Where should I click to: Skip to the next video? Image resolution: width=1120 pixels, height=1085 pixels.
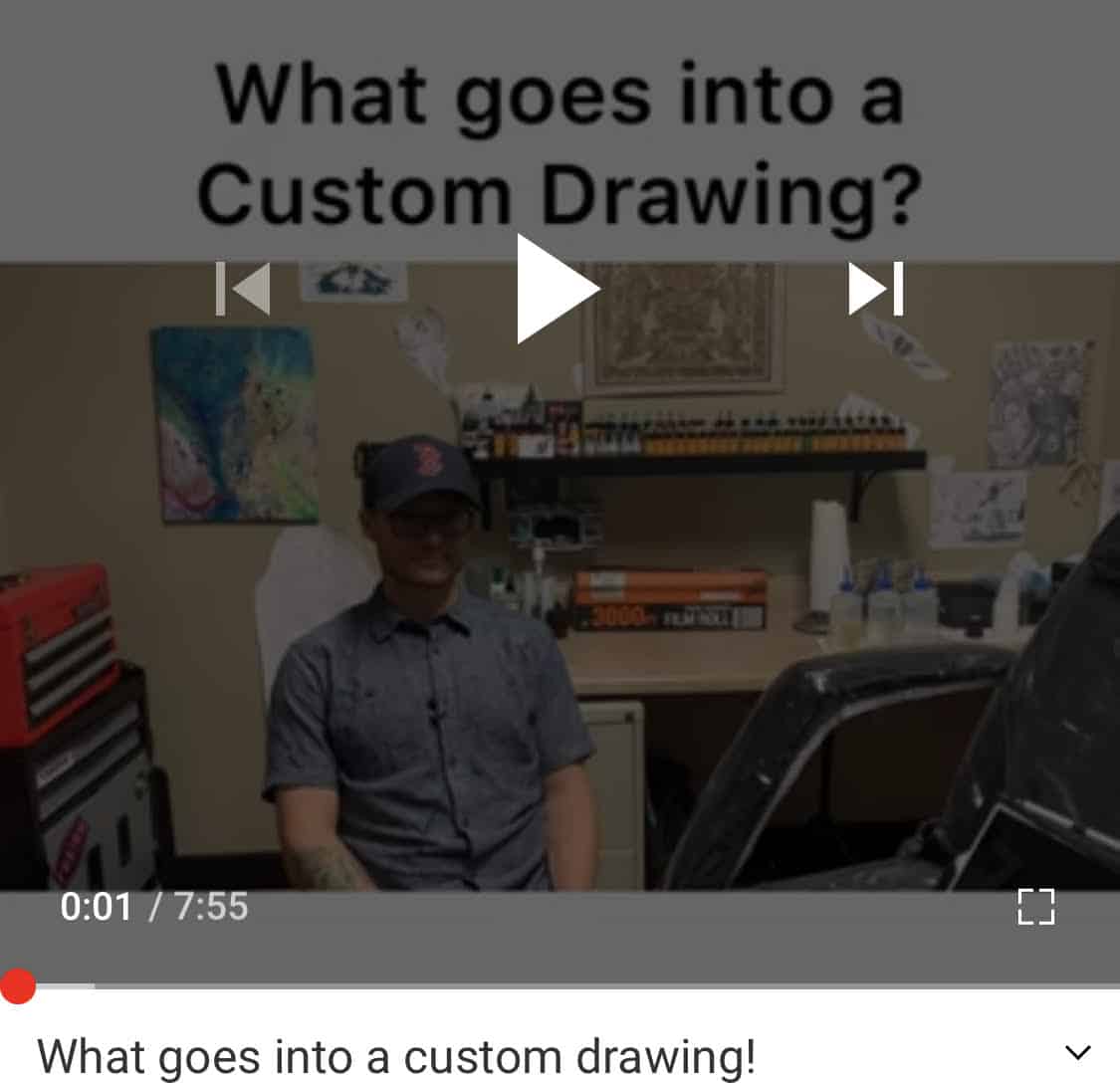click(x=876, y=289)
